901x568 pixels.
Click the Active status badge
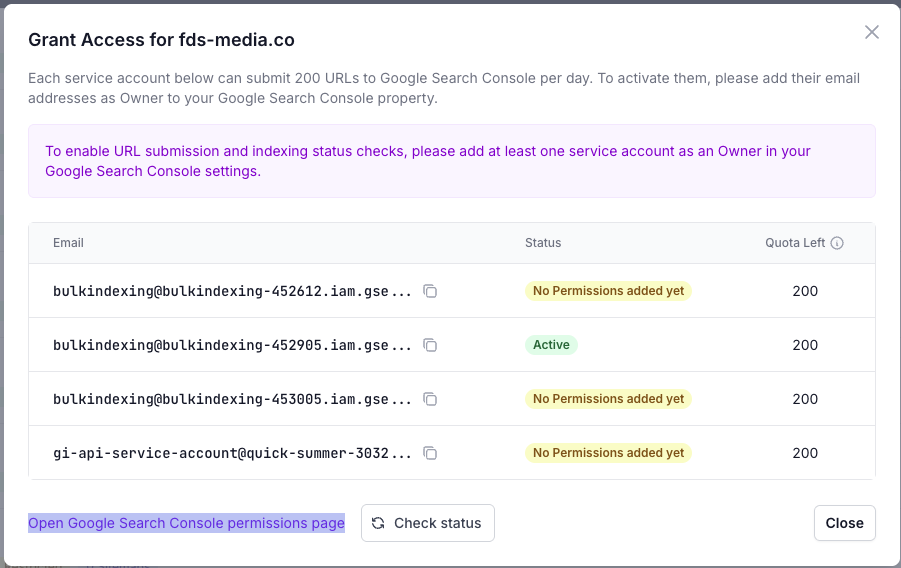[x=551, y=345]
